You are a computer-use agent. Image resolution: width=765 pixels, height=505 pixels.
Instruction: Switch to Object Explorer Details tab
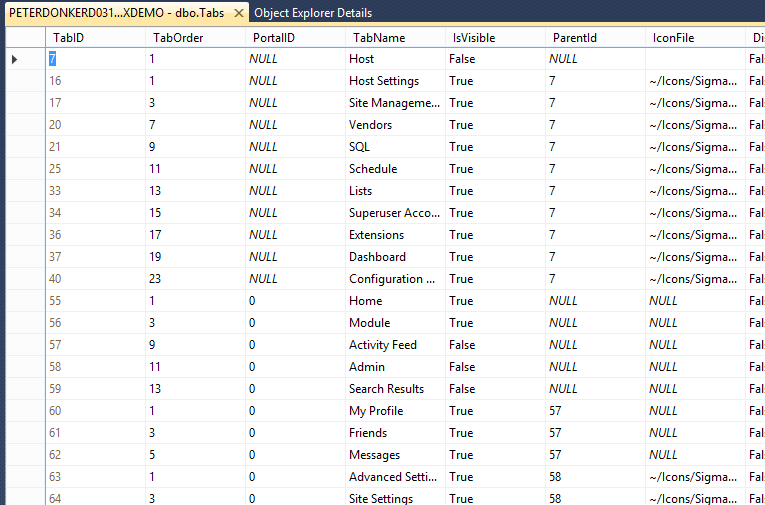(313, 13)
